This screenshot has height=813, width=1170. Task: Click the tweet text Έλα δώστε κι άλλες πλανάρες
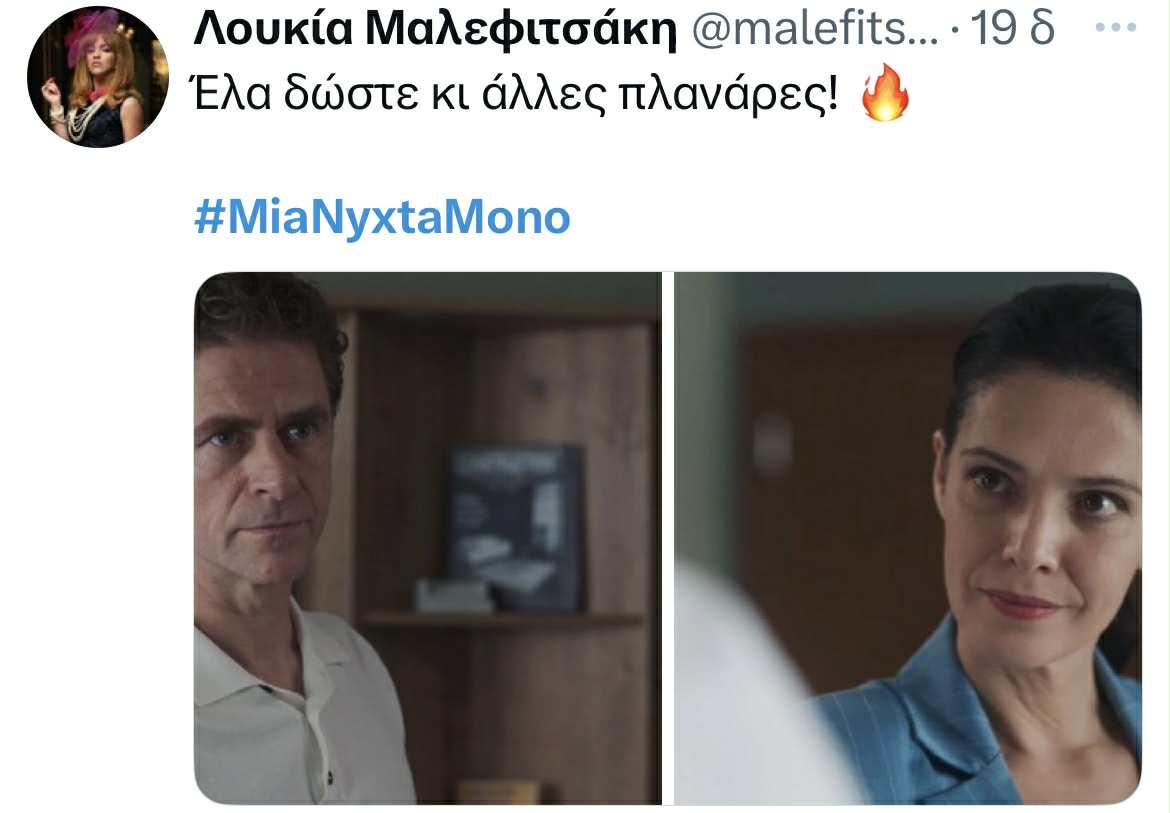(516, 95)
